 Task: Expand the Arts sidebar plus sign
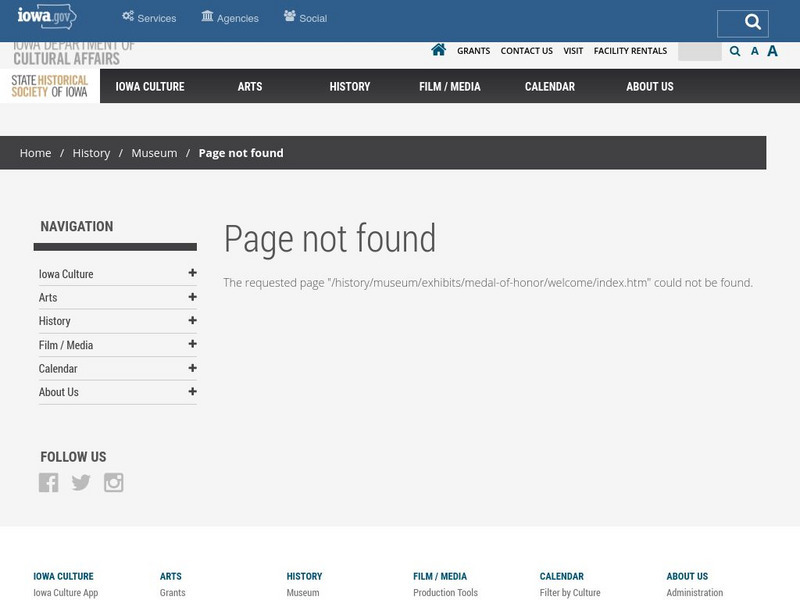pyautogui.click(x=192, y=297)
